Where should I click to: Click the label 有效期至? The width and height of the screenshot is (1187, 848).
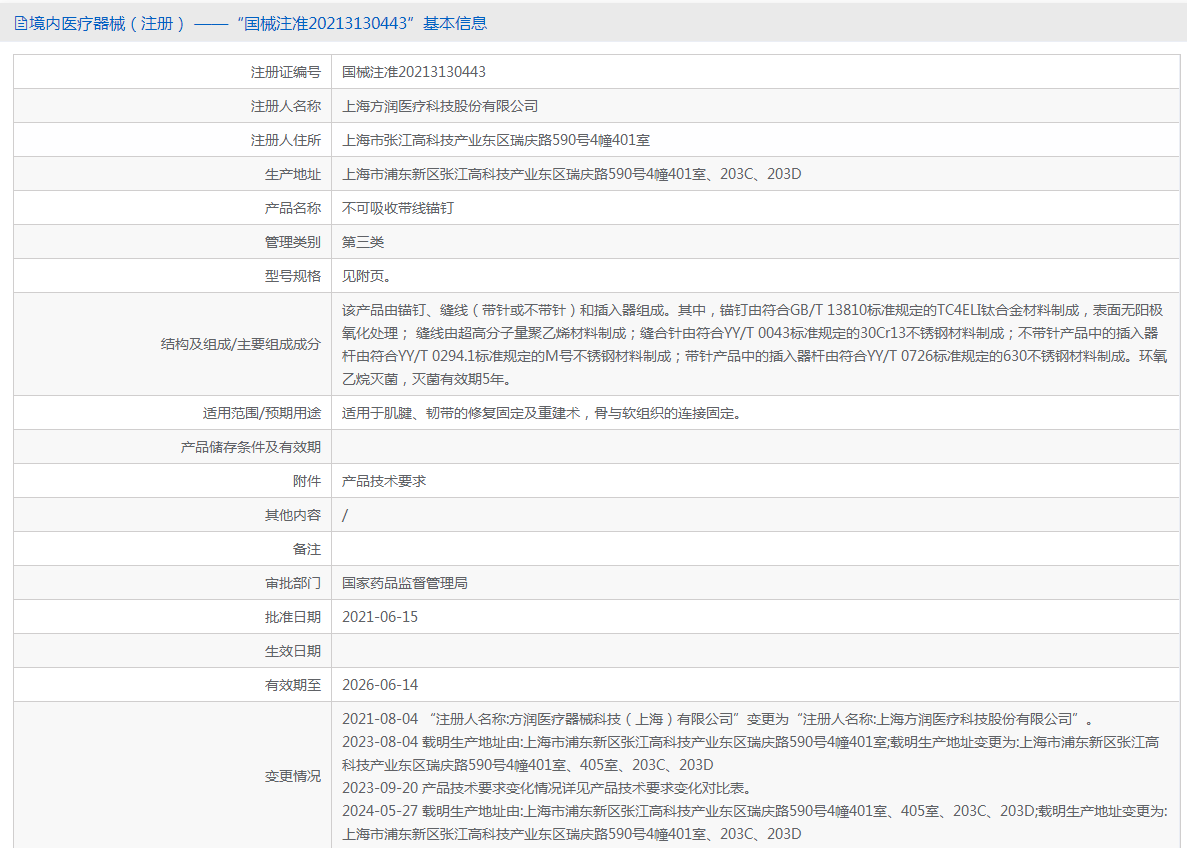point(293,686)
